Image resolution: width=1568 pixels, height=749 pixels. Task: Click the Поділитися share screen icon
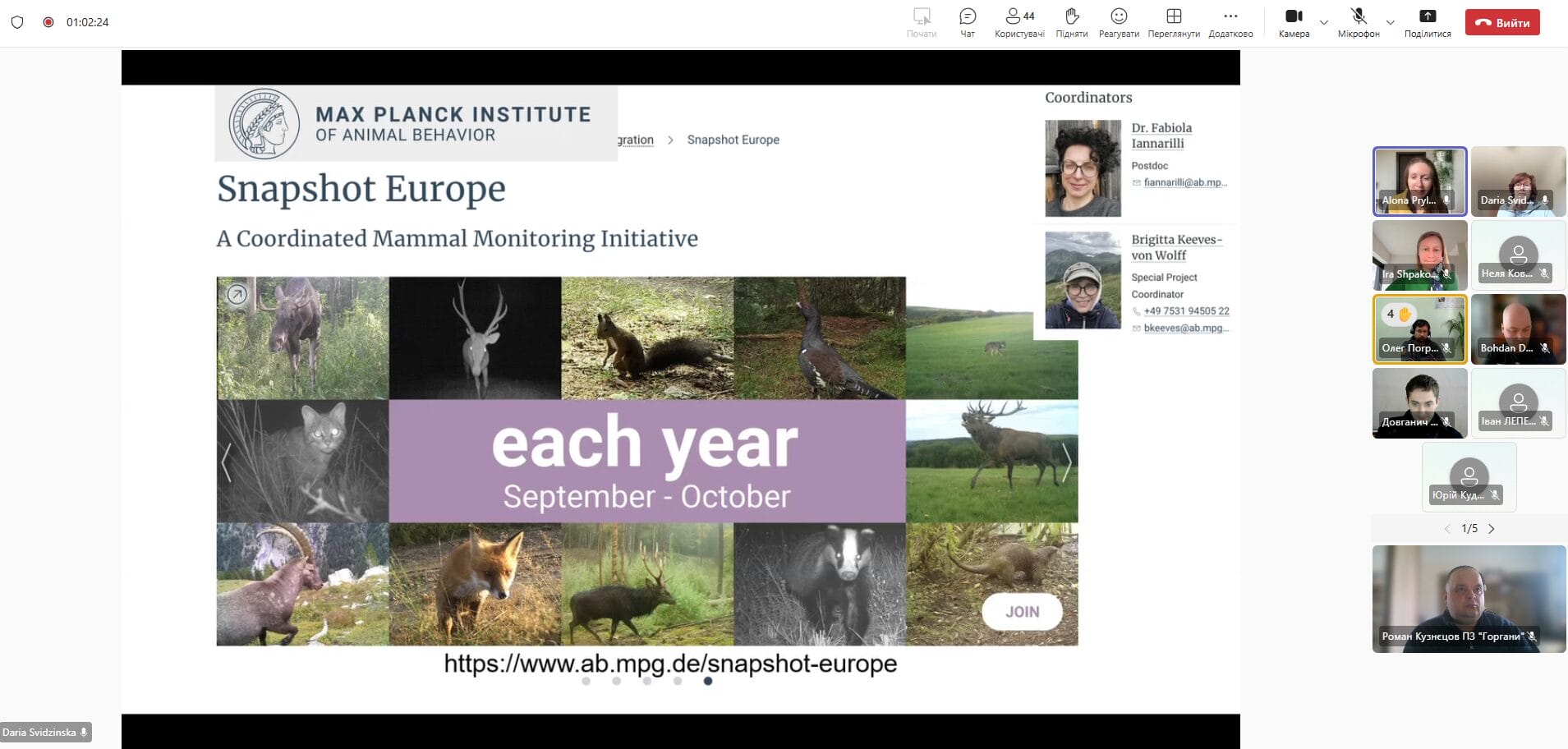[x=1428, y=17]
